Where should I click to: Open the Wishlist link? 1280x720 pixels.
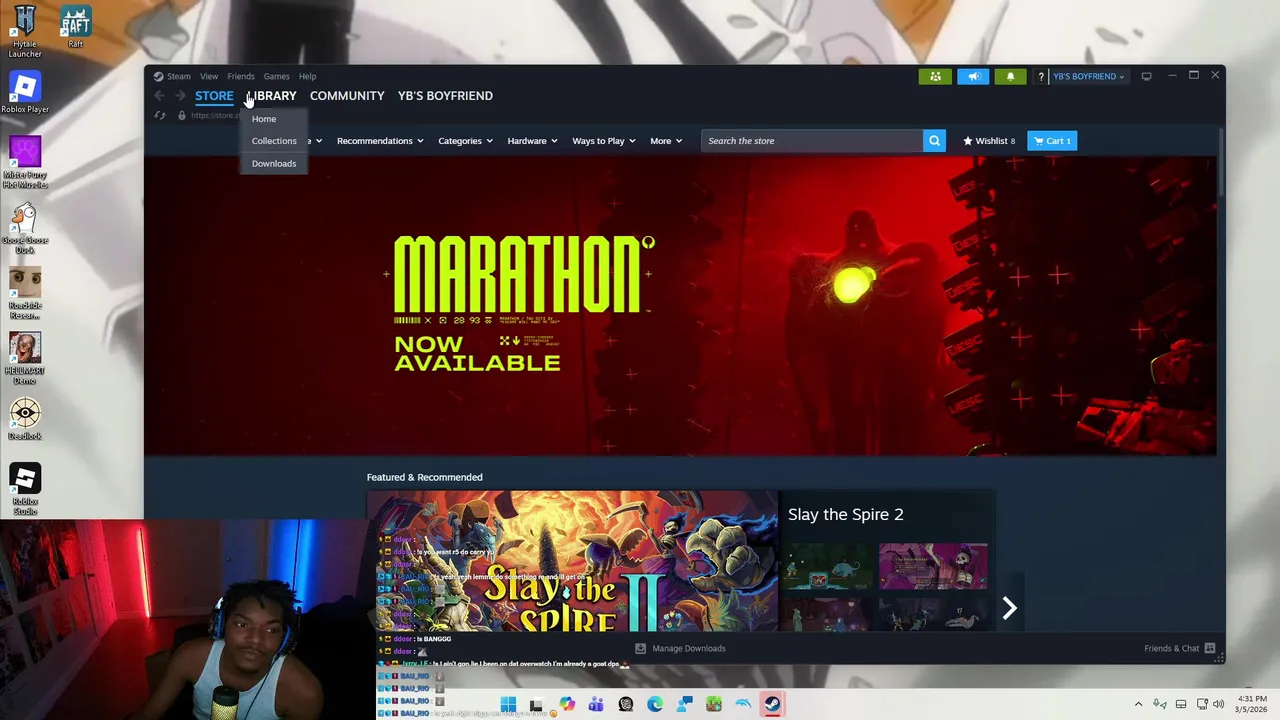coord(989,141)
